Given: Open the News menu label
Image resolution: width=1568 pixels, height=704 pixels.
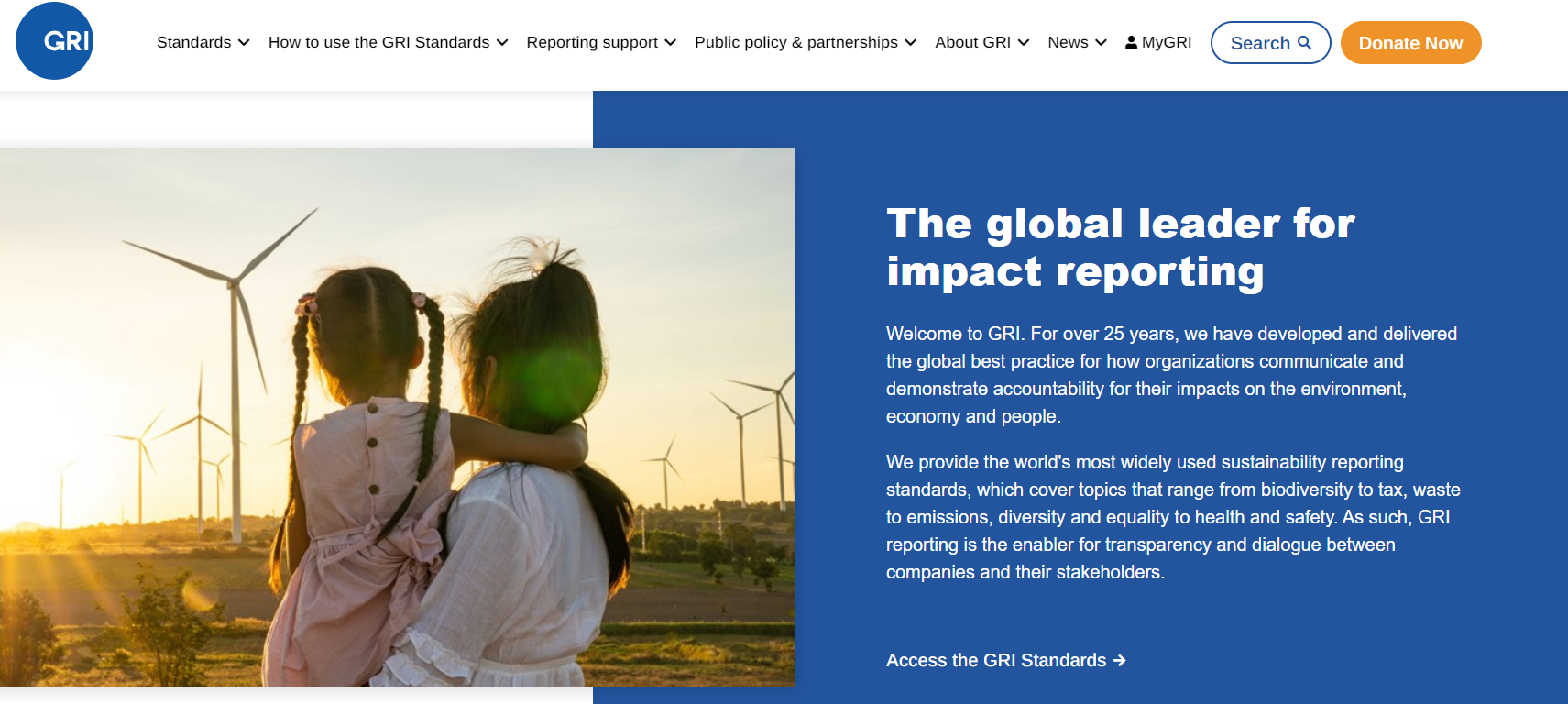Looking at the screenshot, I should click(x=1068, y=42).
